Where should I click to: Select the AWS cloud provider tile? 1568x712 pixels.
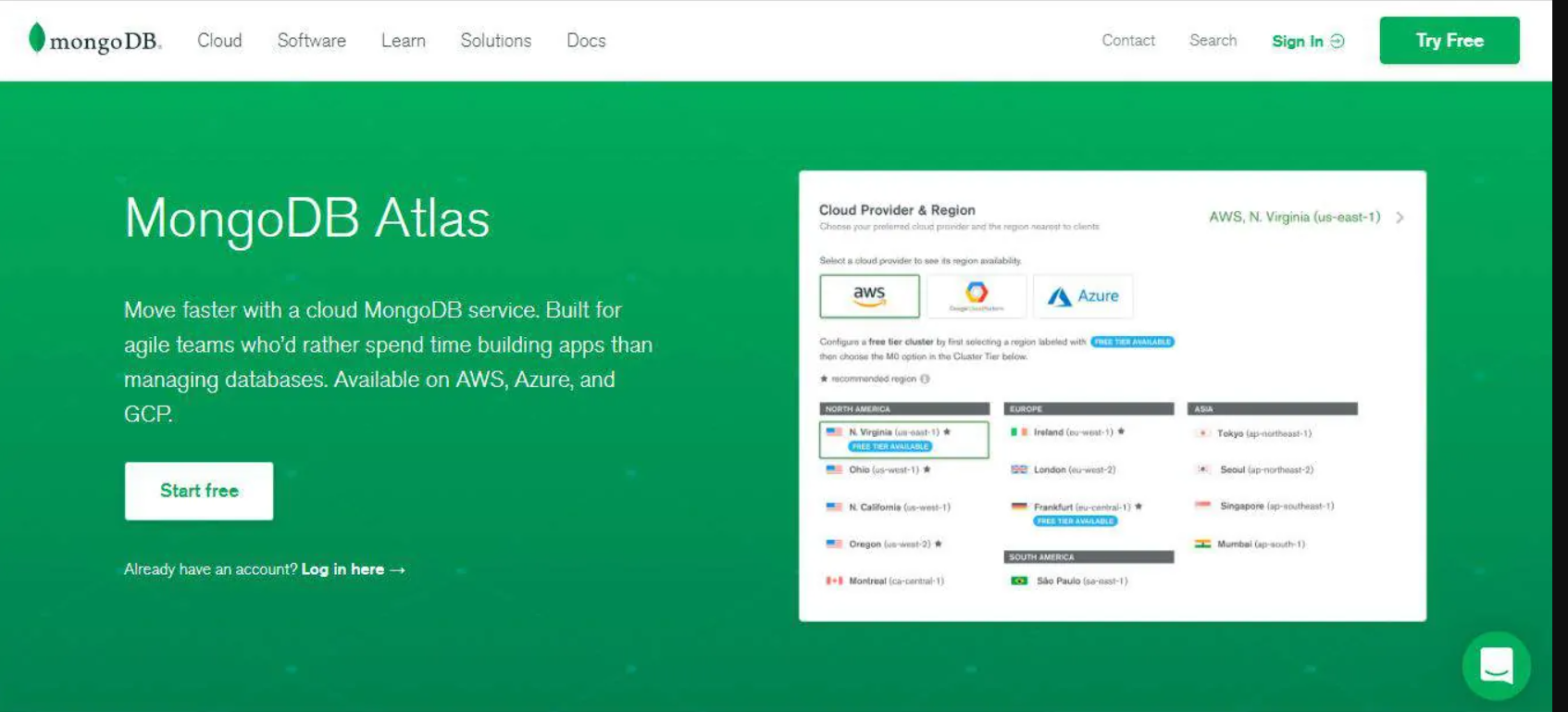click(869, 296)
